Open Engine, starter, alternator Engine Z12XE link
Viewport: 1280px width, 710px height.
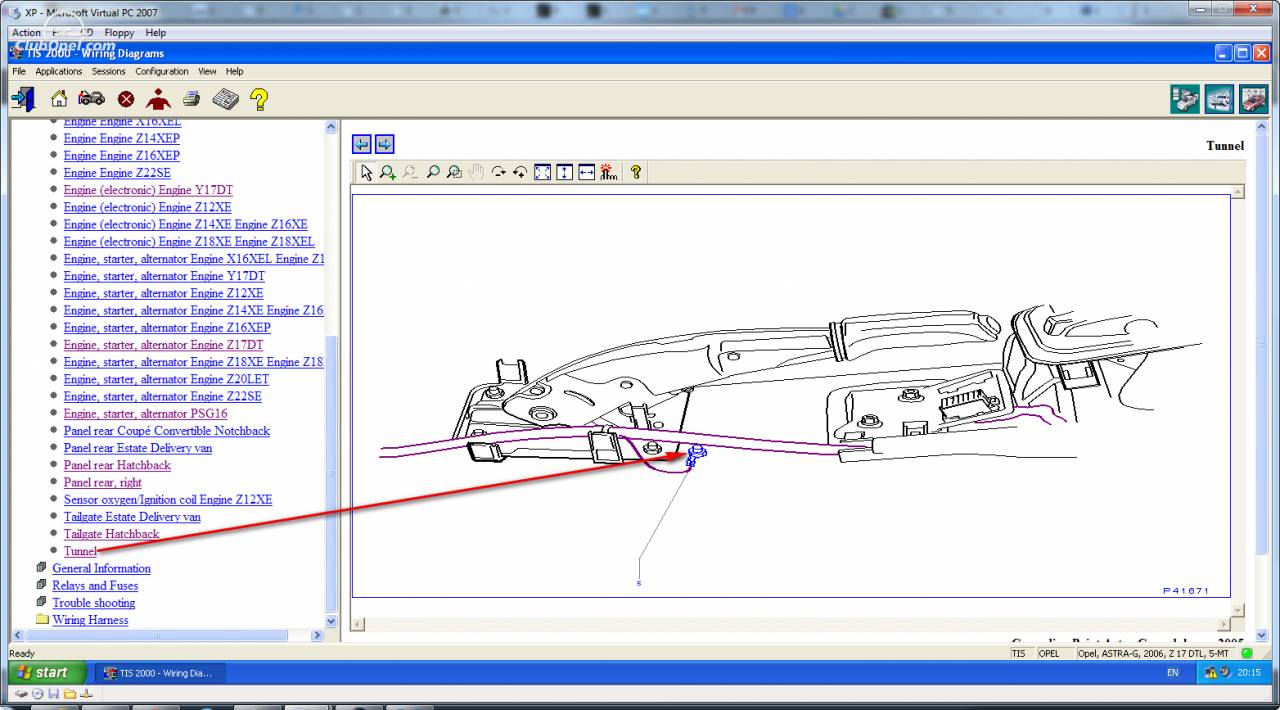[x=163, y=293]
